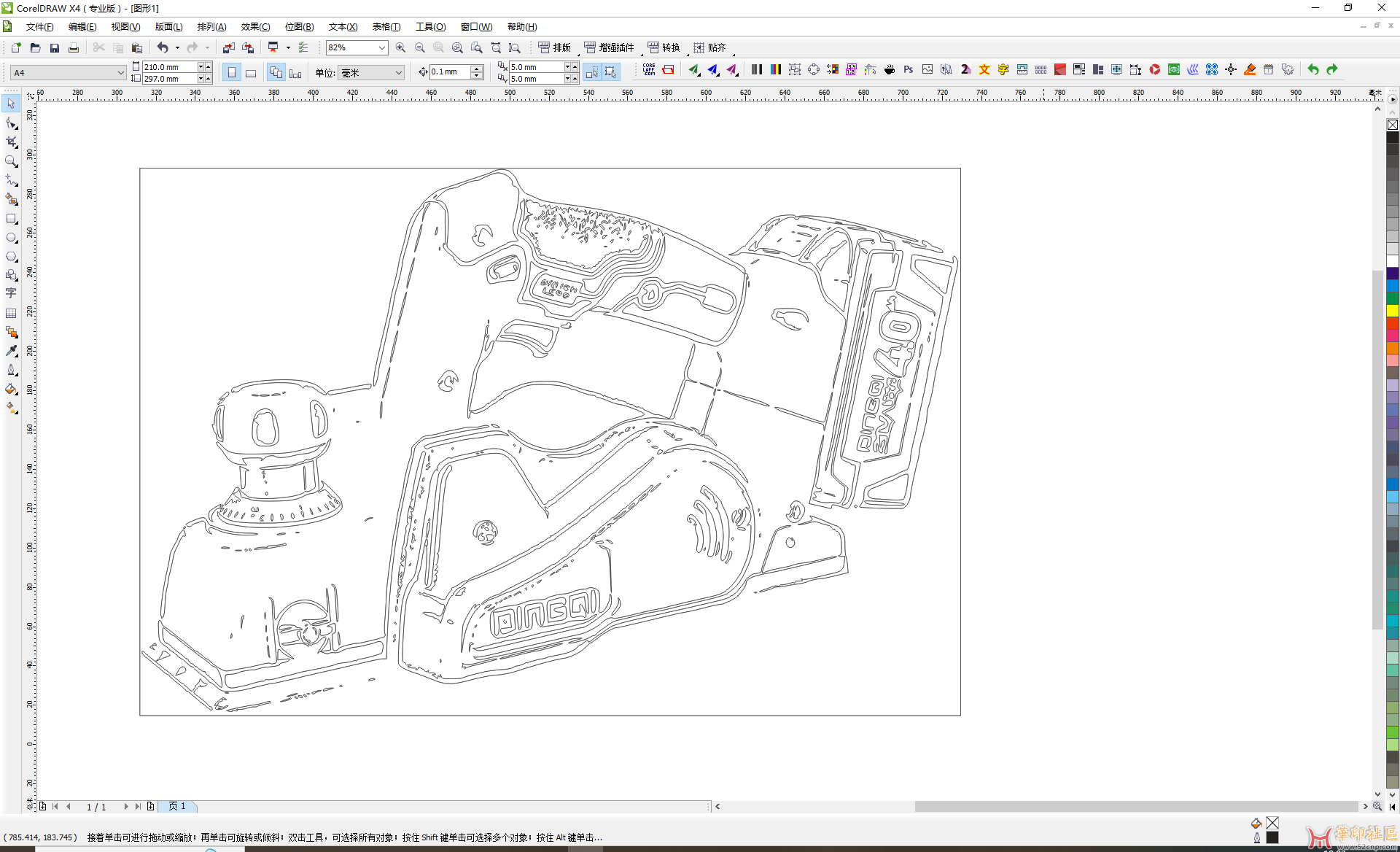This screenshot has height=852, width=1400.
Task: Pick the teal swatch in the color palette
Action: (1392, 596)
